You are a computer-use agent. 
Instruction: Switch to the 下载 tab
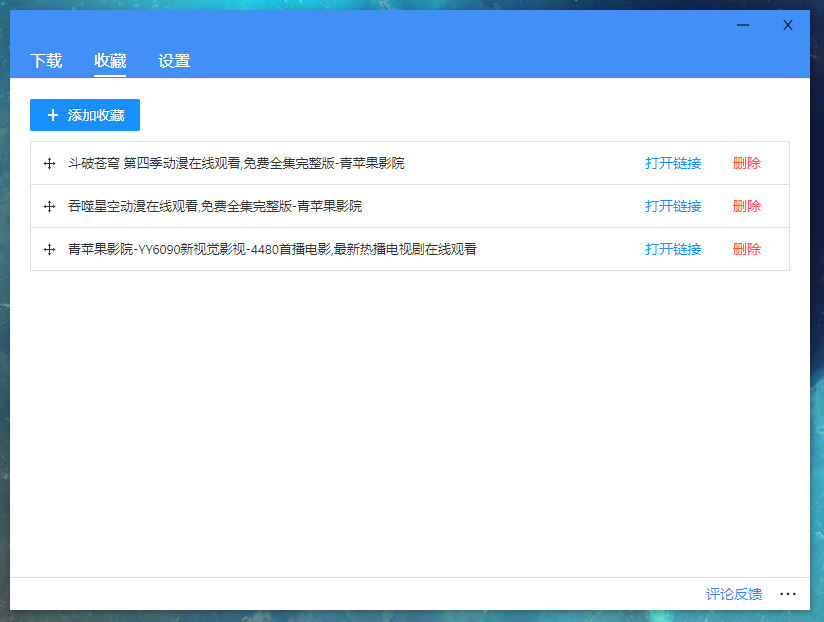[46, 61]
